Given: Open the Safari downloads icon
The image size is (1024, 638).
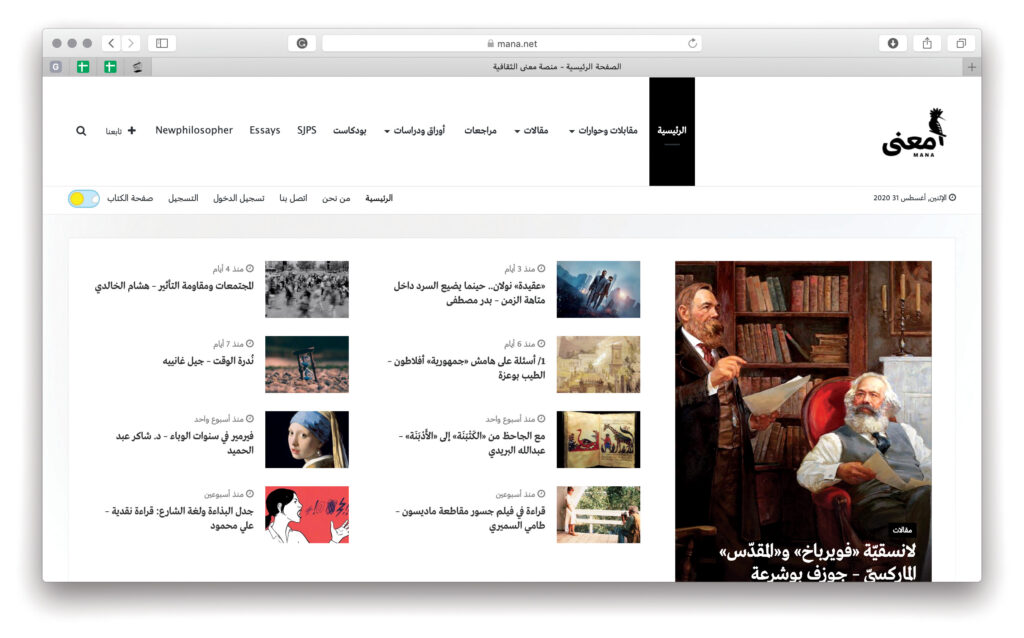Looking at the screenshot, I should tap(892, 43).
